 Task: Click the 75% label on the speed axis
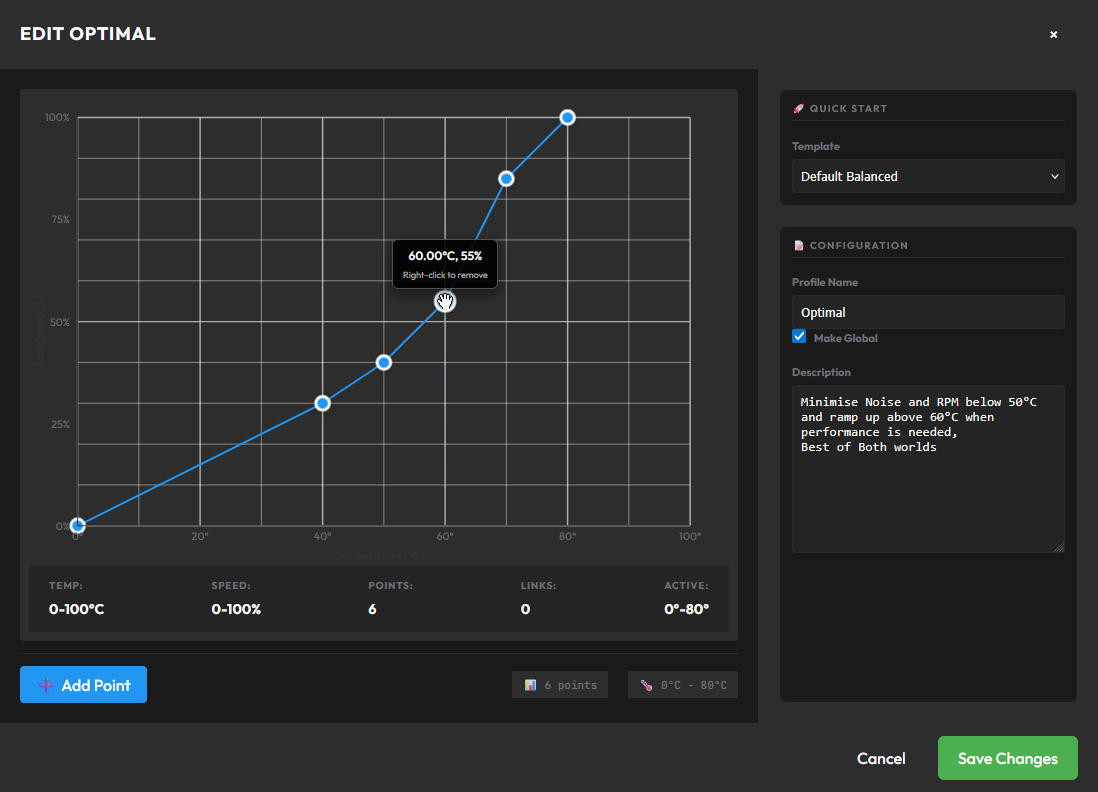(x=60, y=220)
